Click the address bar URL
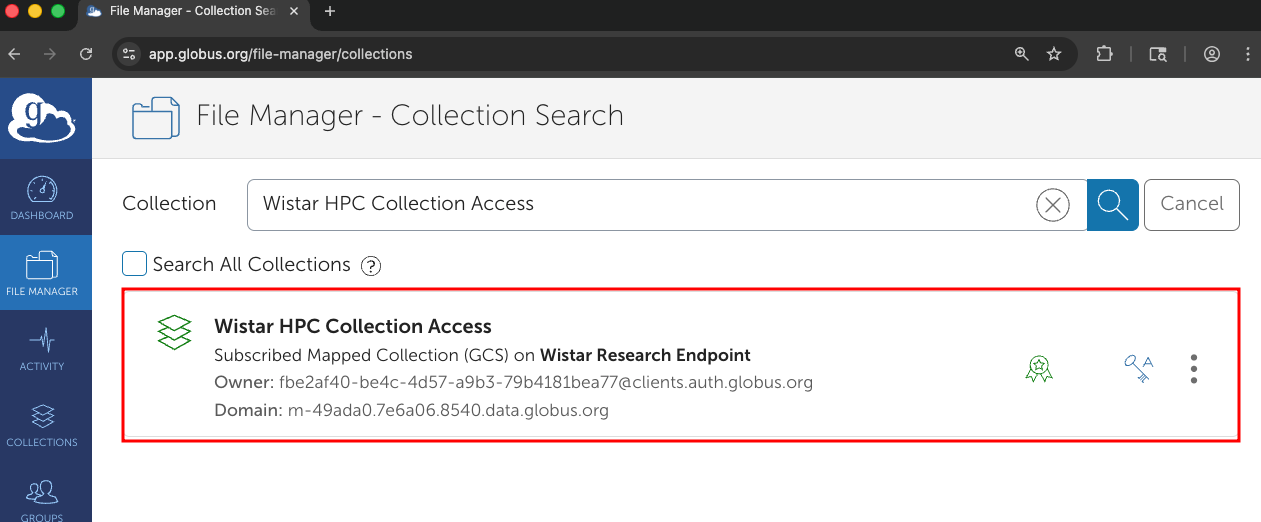Image resolution: width=1261 pixels, height=522 pixels. click(281, 54)
